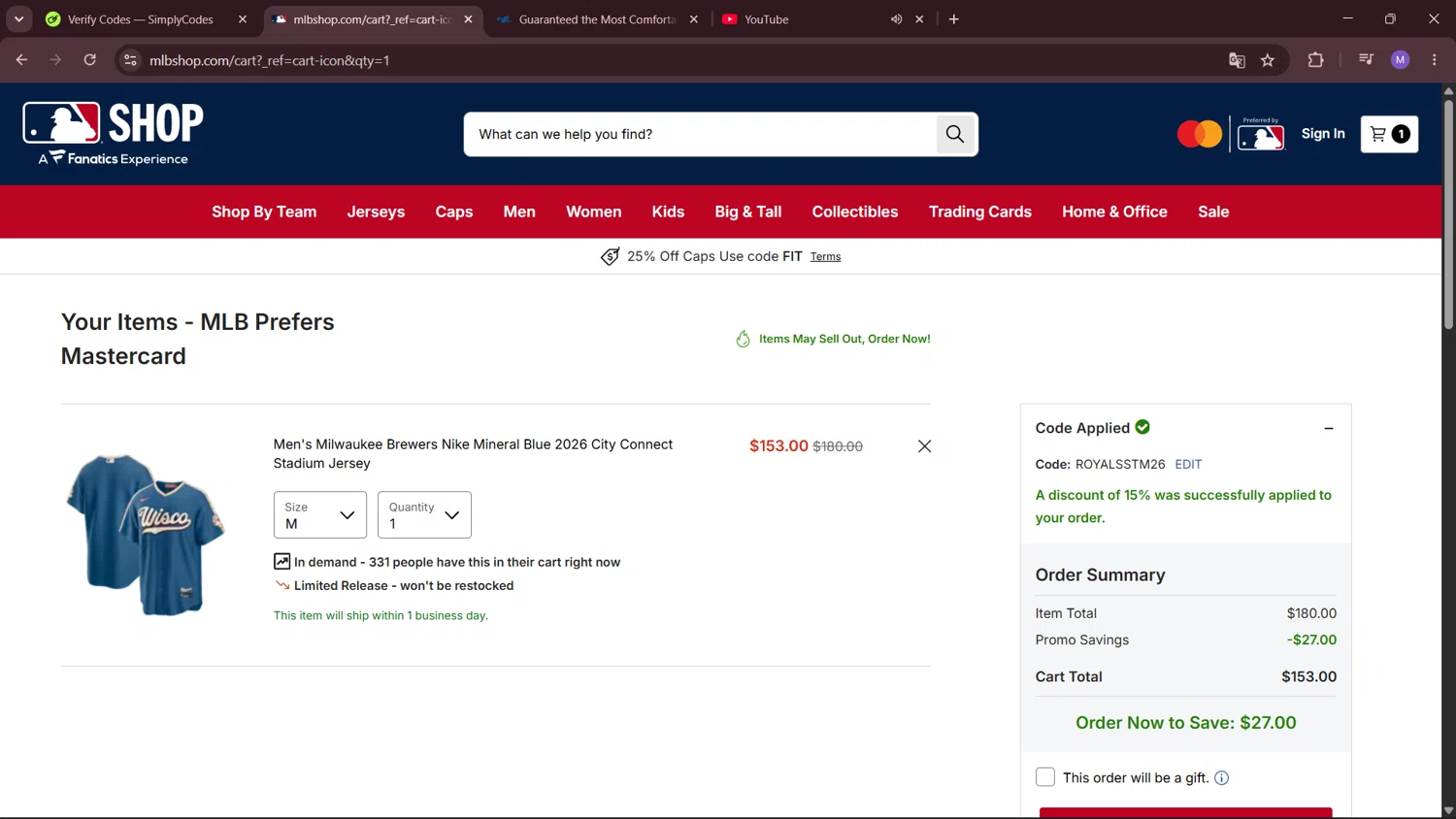Viewport: 1456px width, 819px height.
Task: Close the Verify Codes SimplyCodes tab
Action: pyautogui.click(x=243, y=19)
